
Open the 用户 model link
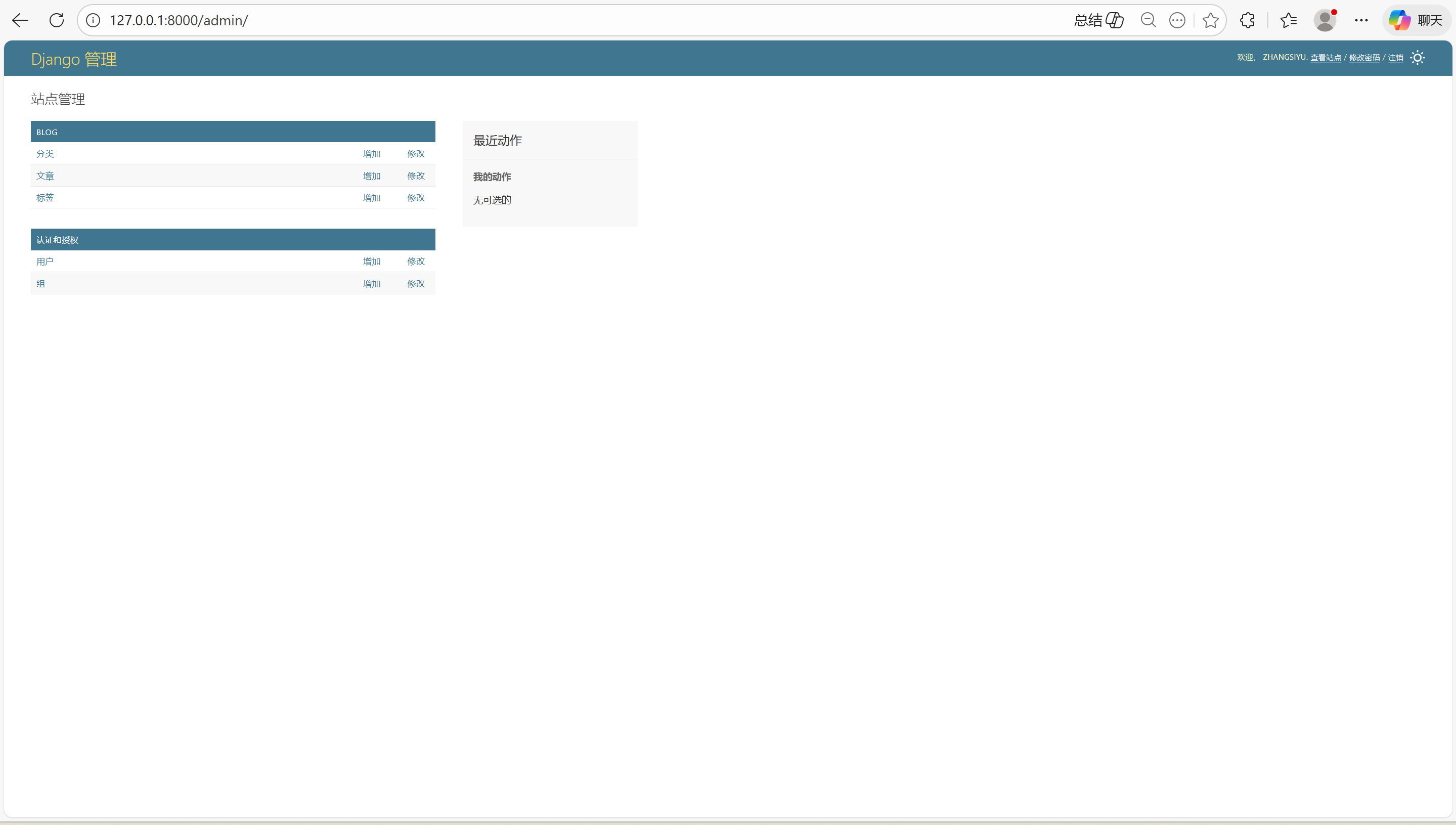(x=46, y=262)
